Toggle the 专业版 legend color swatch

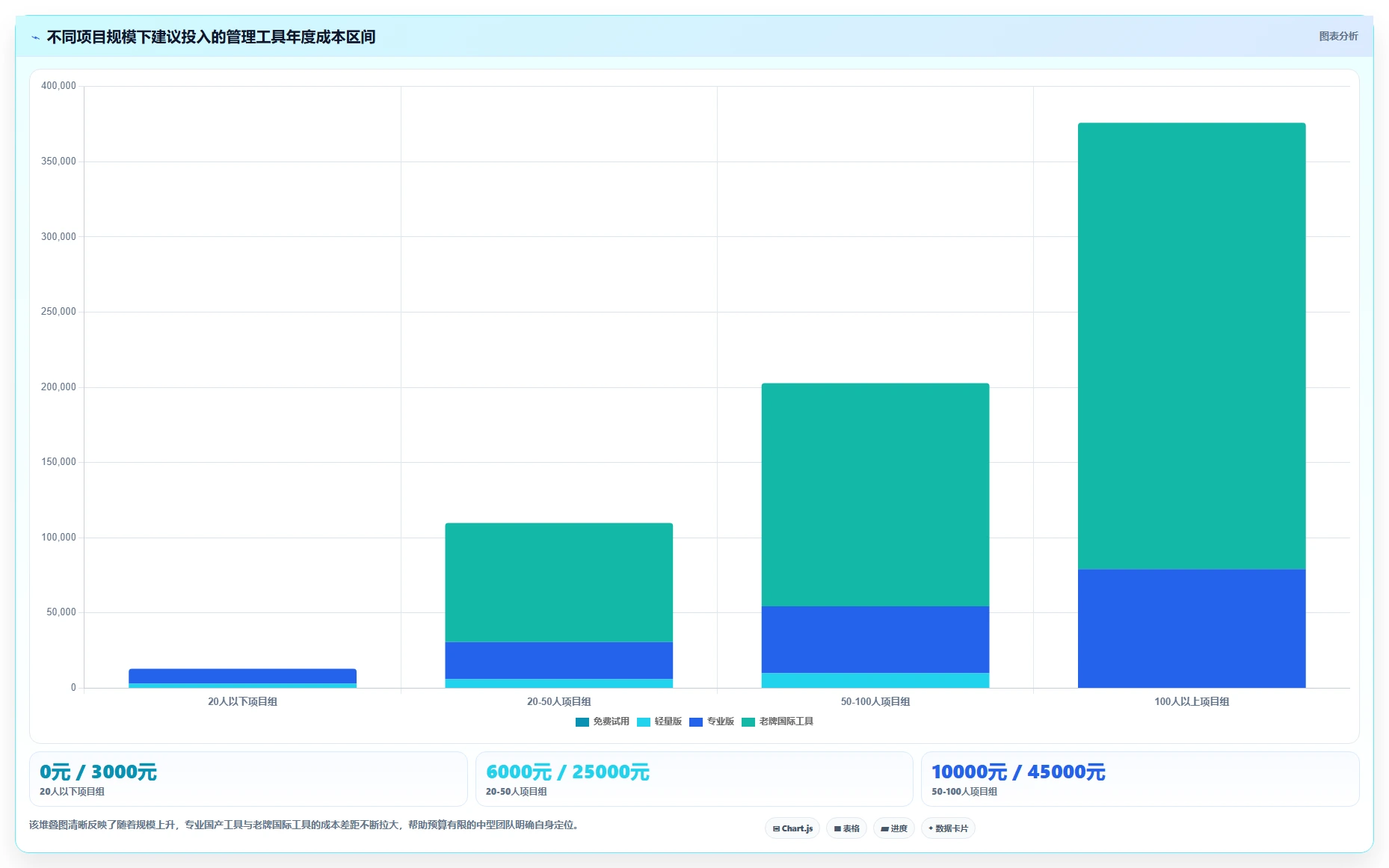pyautogui.click(x=696, y=722)
